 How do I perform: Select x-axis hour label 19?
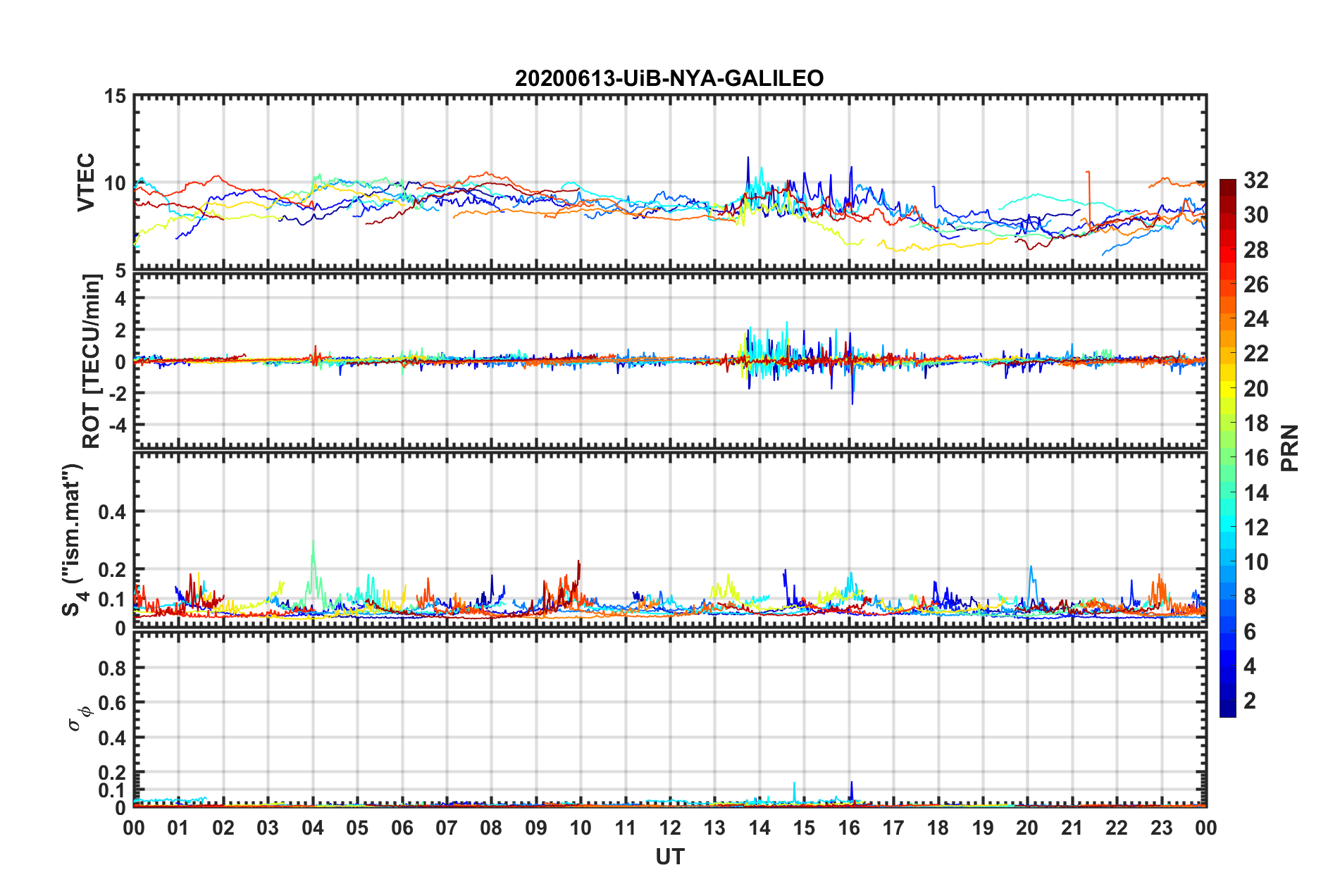983,828
